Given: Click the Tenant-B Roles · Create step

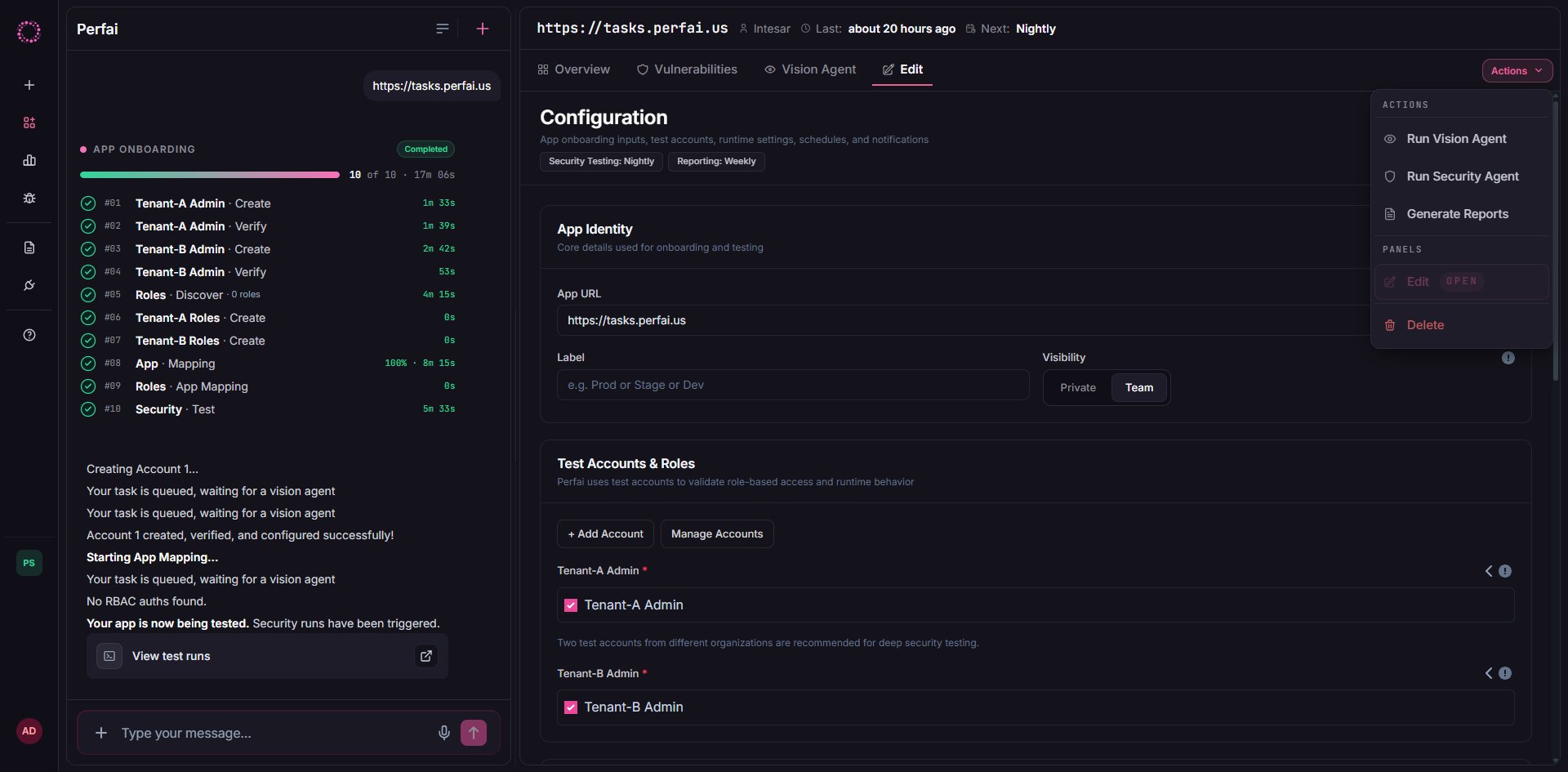Looking at the screenshot, I should pos(268,341).
